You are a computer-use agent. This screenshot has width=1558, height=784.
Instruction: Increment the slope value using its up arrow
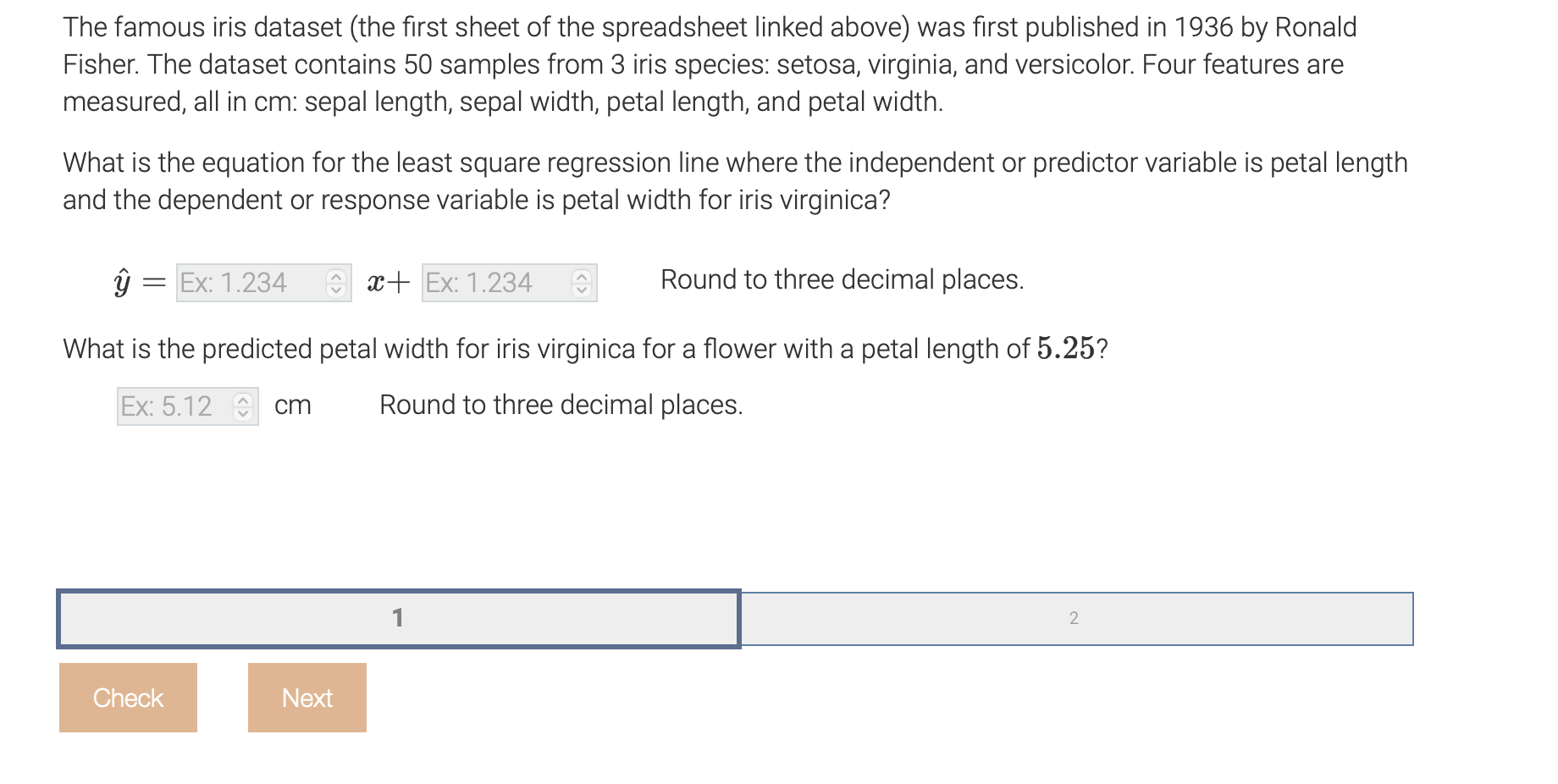pyautogui.click(x=337, y=278)
